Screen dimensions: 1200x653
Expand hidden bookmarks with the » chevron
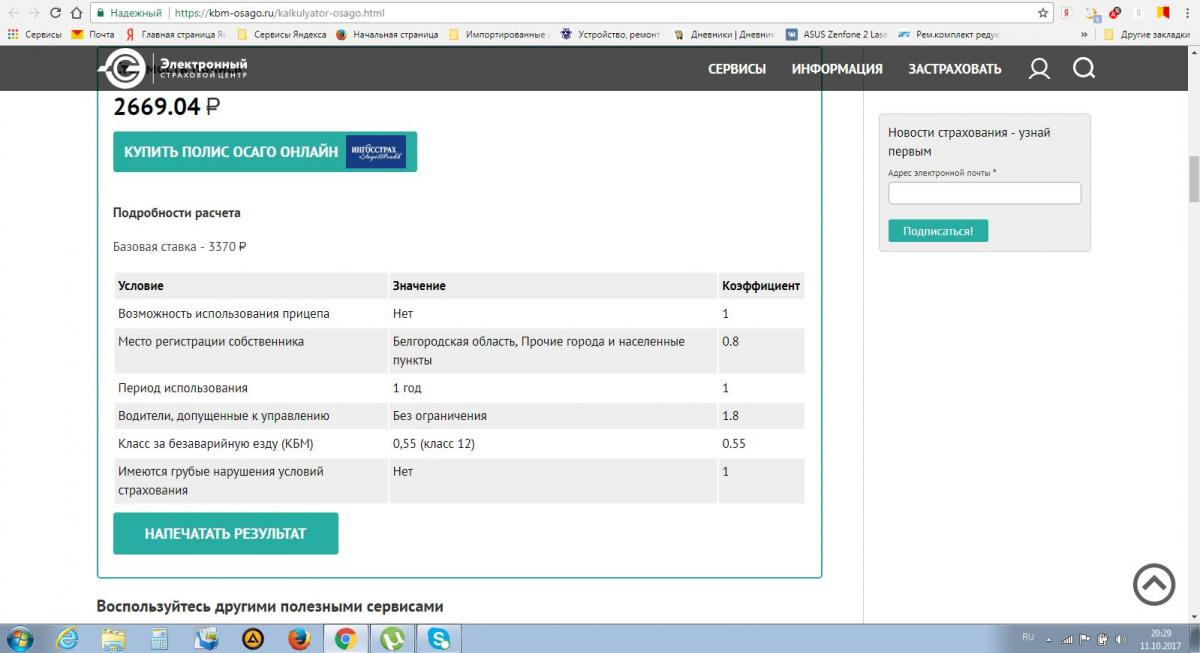coord(1084,34)
